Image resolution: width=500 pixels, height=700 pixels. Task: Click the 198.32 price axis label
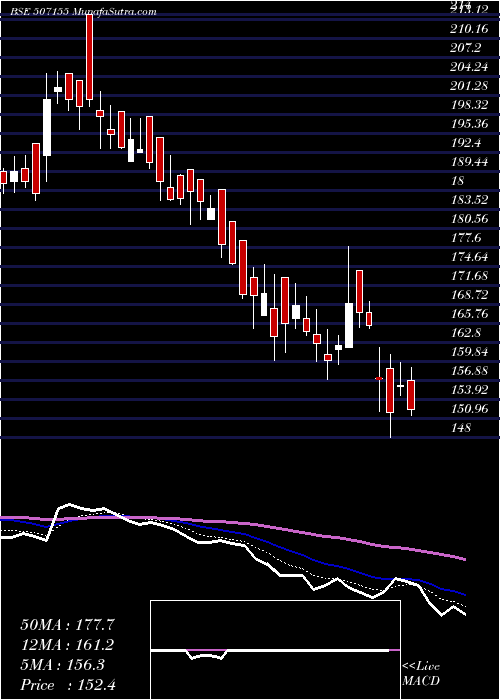[x=470, y=105]
